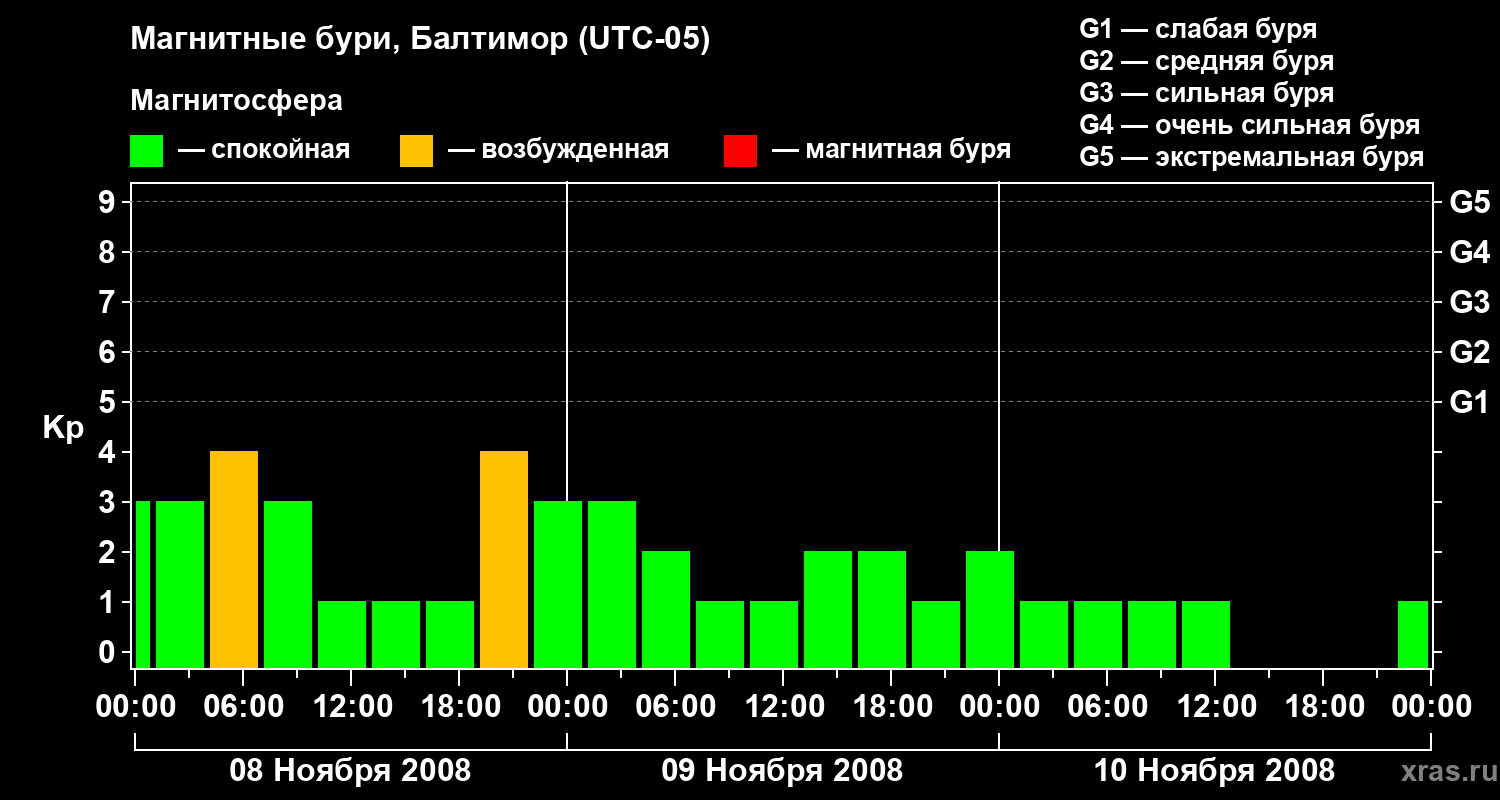This screenshot has height=800, width=1500.
Task: Click the Kp 3 green bar crossing midnight into 09 Ноября
Action: (x=558, y=584)
